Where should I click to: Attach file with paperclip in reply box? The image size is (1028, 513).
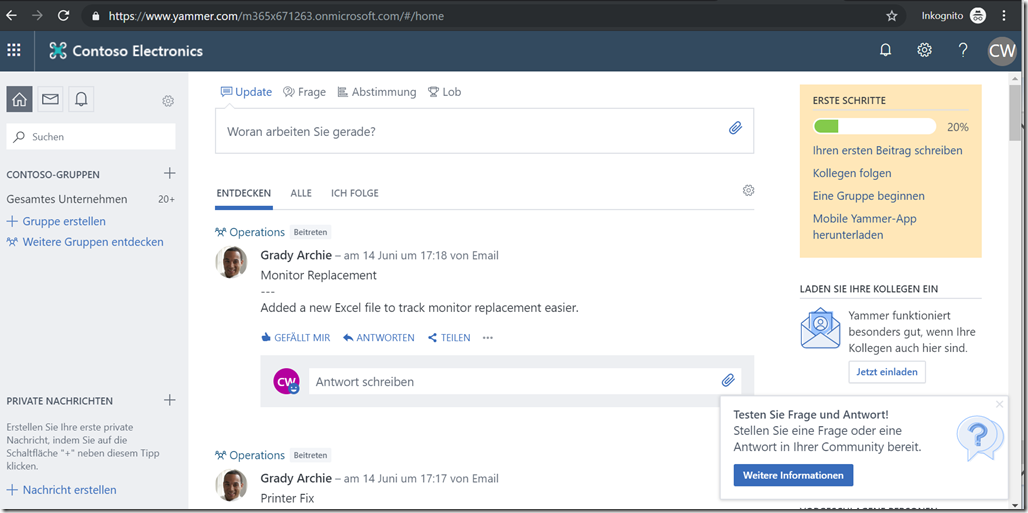728,380
